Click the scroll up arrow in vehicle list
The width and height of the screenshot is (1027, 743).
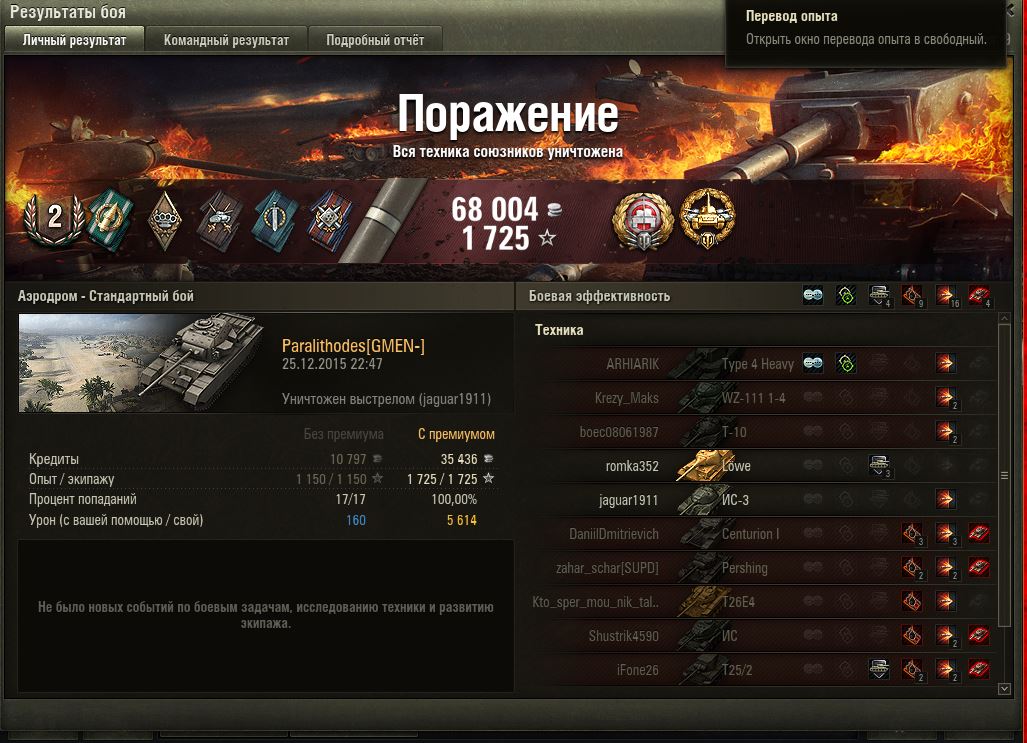click(1005, 318)
